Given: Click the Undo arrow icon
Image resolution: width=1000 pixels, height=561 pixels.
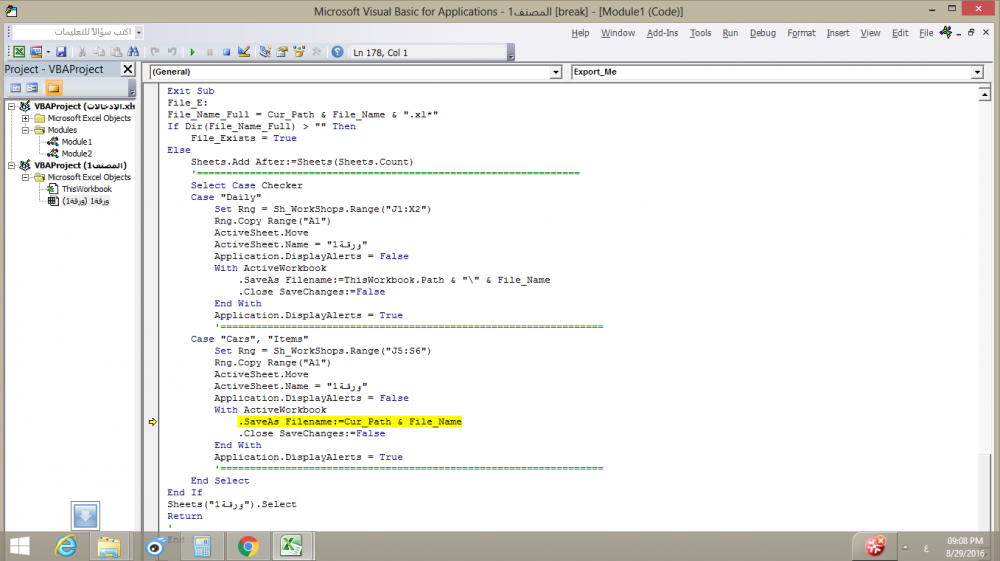Looking at the screenshot, I should tap(155, 52).
